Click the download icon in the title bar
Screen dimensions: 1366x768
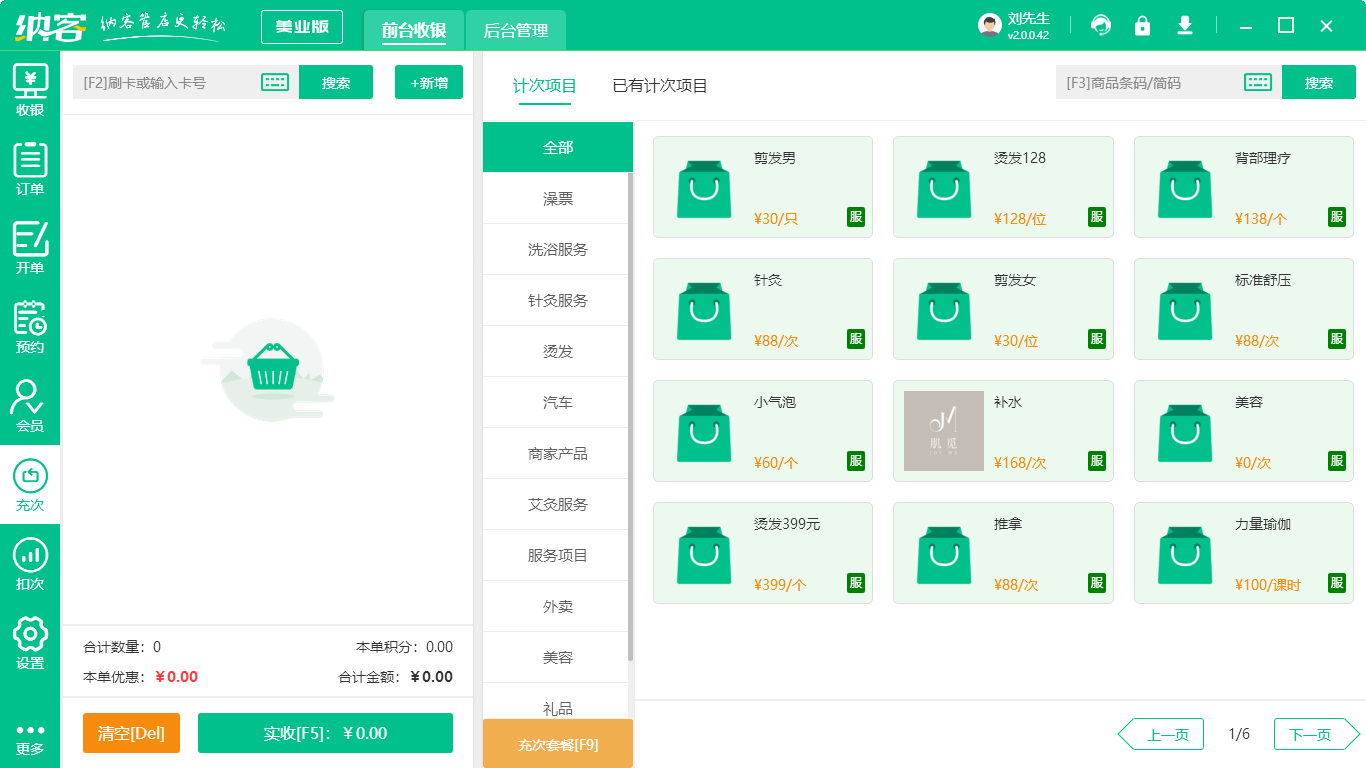click(1185, 25)
